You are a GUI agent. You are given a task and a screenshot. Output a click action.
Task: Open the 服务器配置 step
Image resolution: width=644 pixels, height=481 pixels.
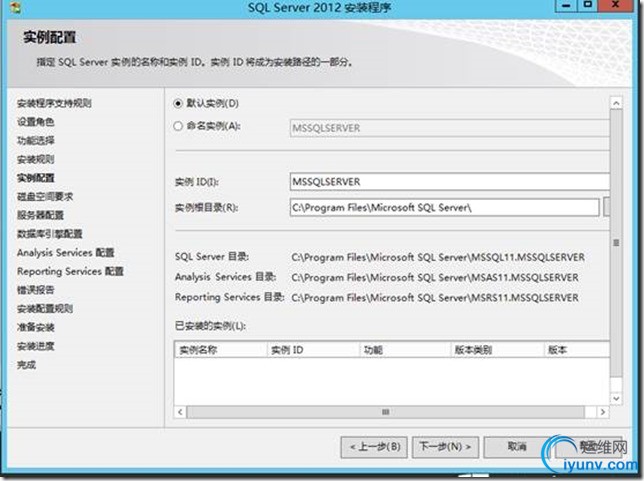(40, 215)
